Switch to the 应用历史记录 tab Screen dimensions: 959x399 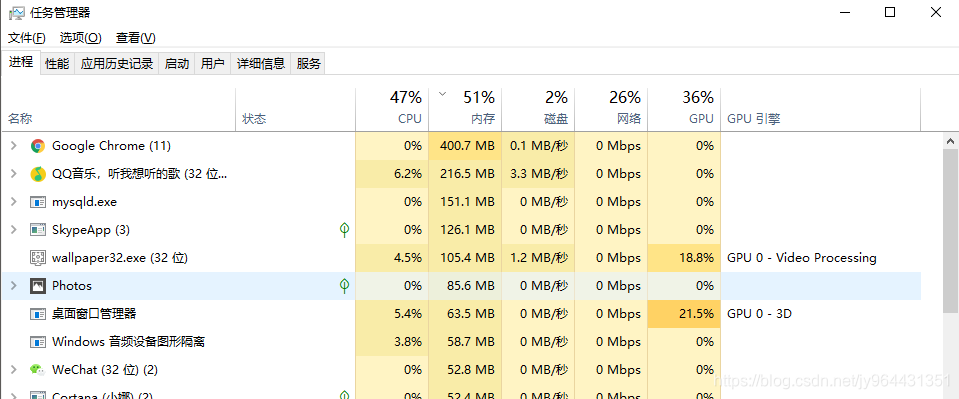(117, 63)
